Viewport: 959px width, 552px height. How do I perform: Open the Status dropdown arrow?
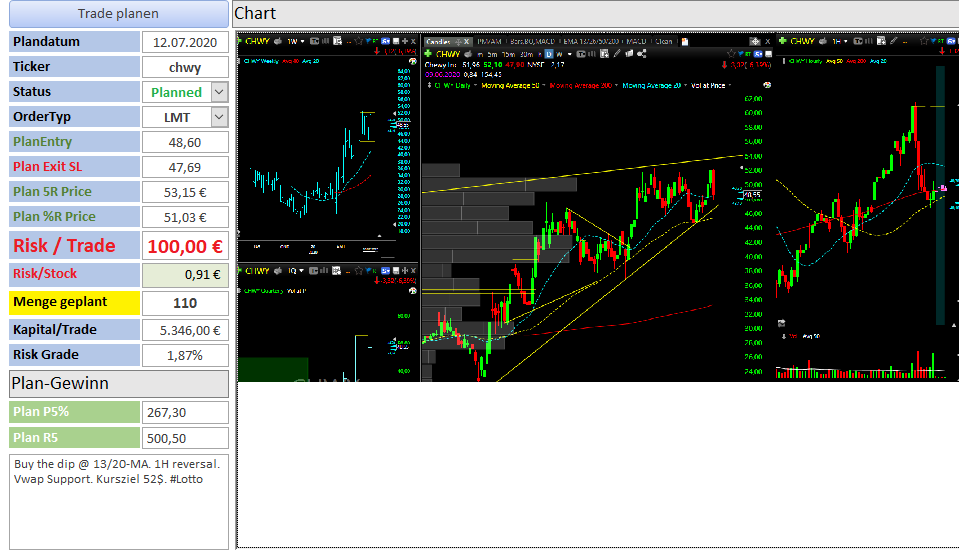click(x=219, y=92)
